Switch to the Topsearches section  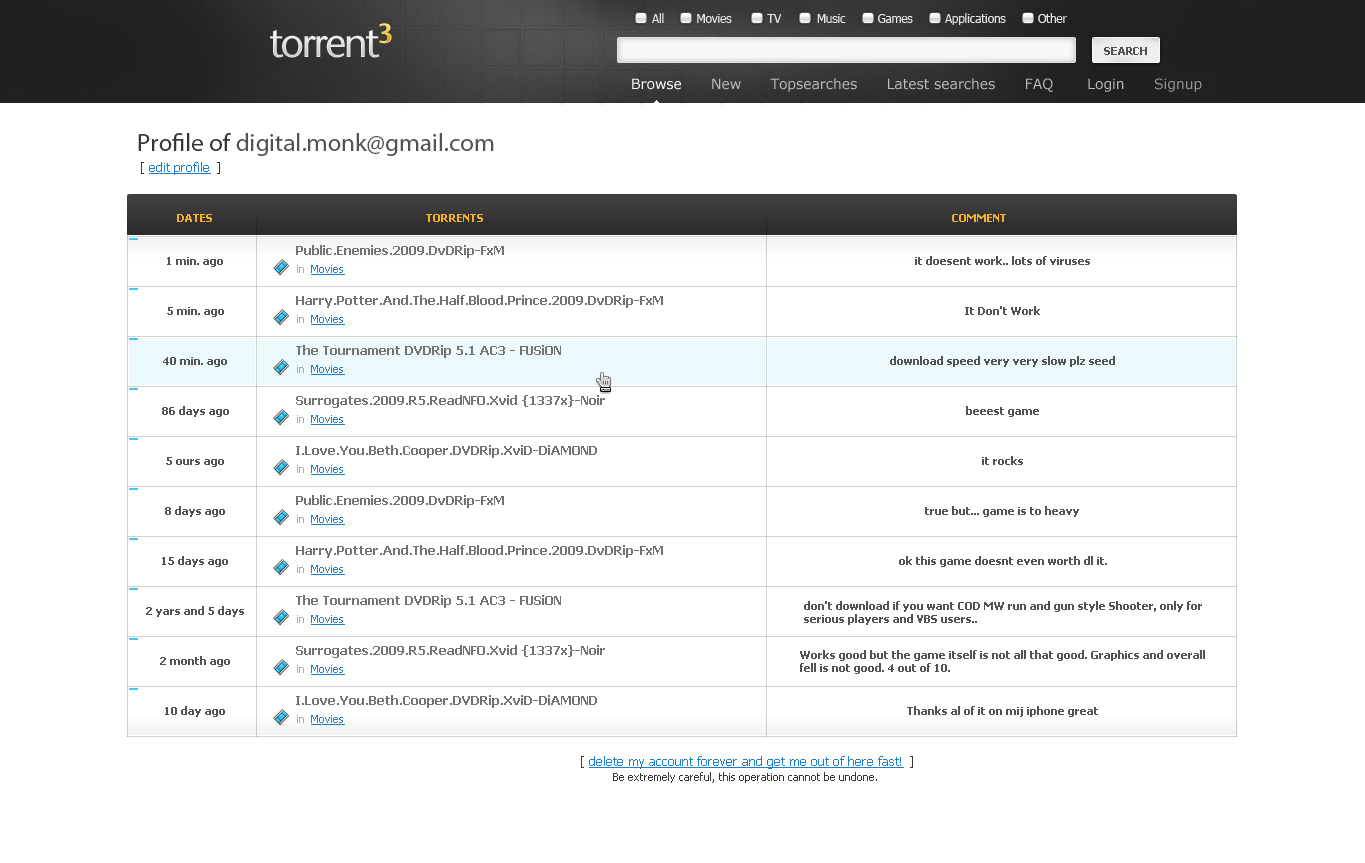(x=813, y=84)
